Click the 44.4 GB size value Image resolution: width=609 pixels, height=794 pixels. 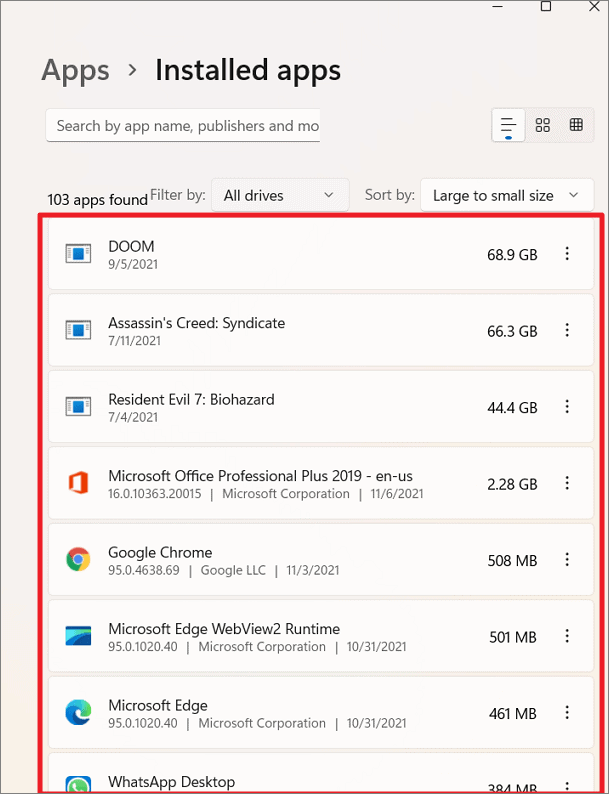[512, 407]
